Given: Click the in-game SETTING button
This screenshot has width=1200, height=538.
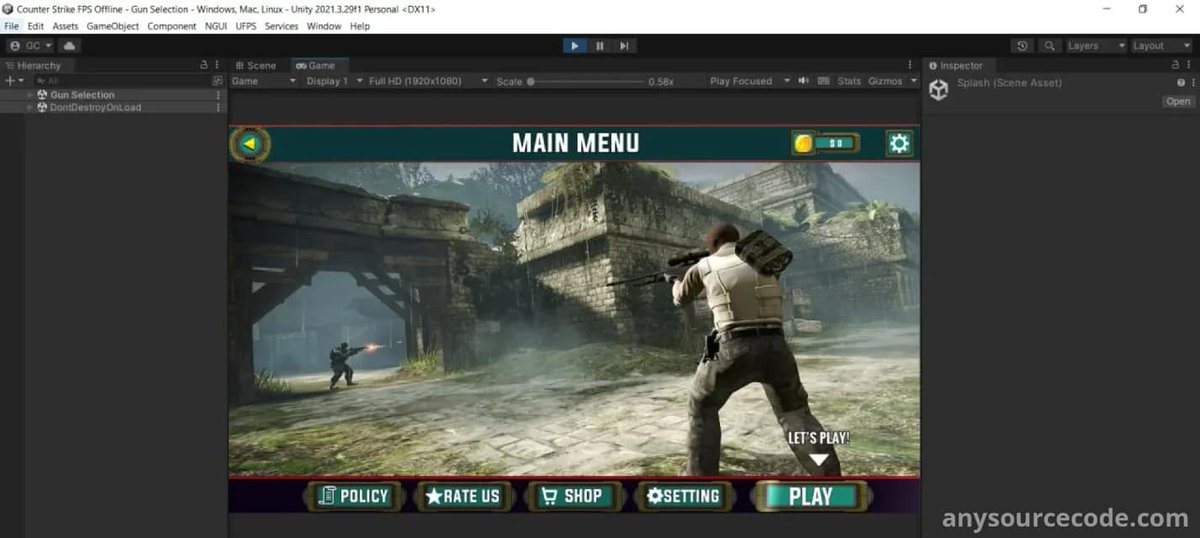Looking at the screenshot, I should tap(683, 495).
